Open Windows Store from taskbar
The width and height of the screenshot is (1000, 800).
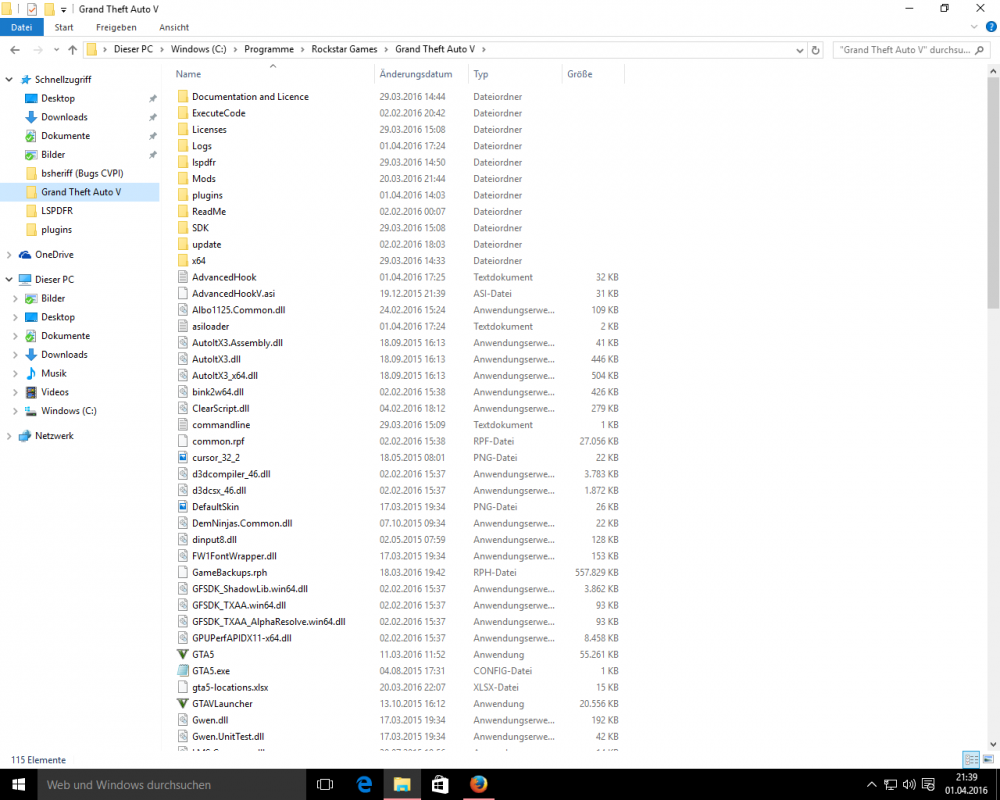tap(440, 784)
